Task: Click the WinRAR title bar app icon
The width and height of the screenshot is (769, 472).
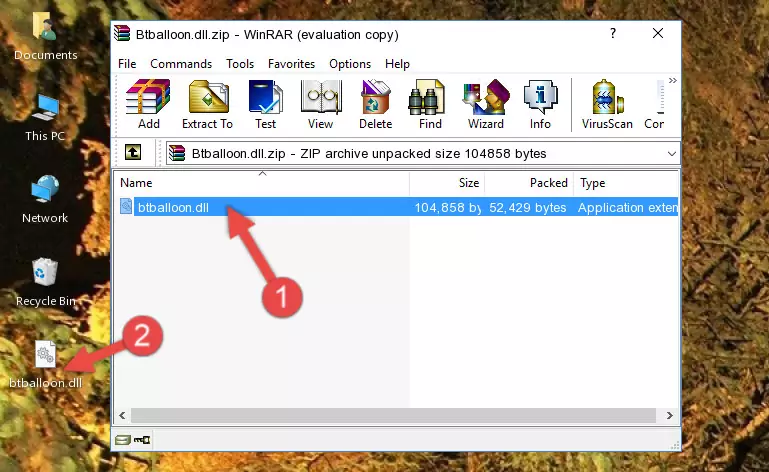Action: click(122, 33)
